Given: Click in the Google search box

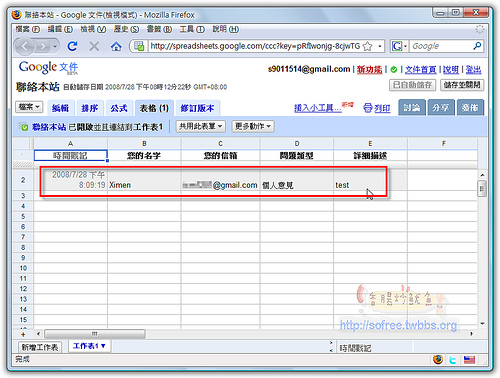Looking at the screenshot, I should 441,46.
